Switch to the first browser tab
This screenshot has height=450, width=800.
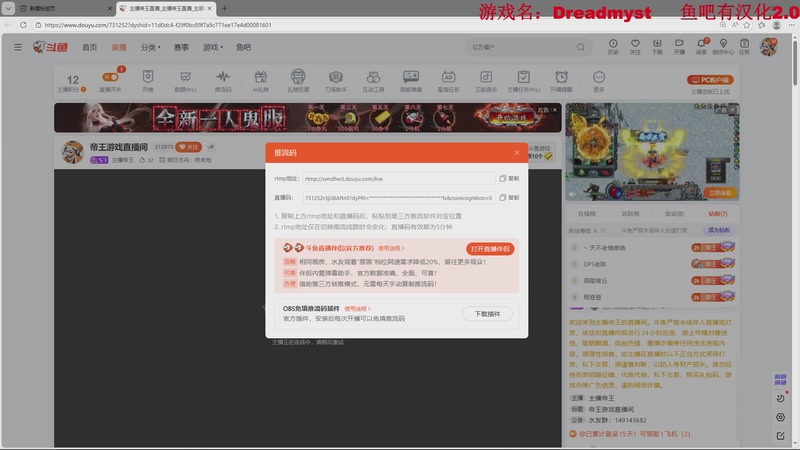click(x=65, y=8)
